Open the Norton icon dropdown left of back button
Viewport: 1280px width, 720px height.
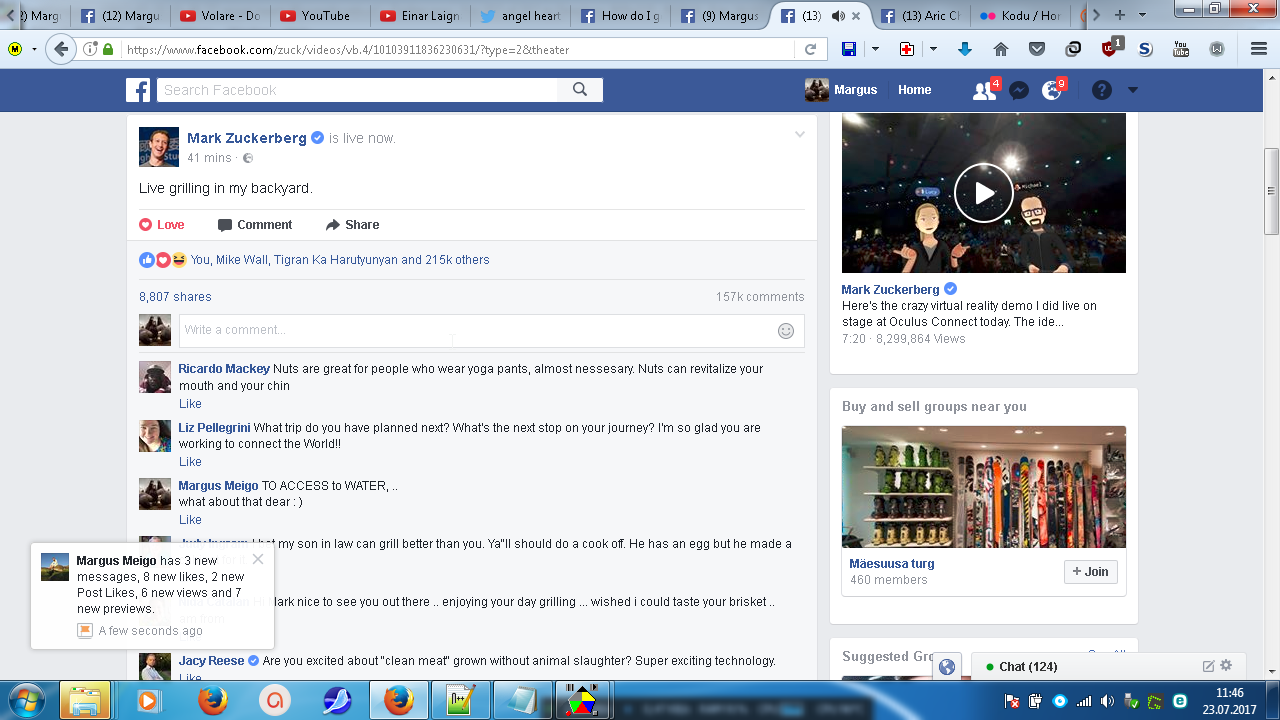pos(34,49)
